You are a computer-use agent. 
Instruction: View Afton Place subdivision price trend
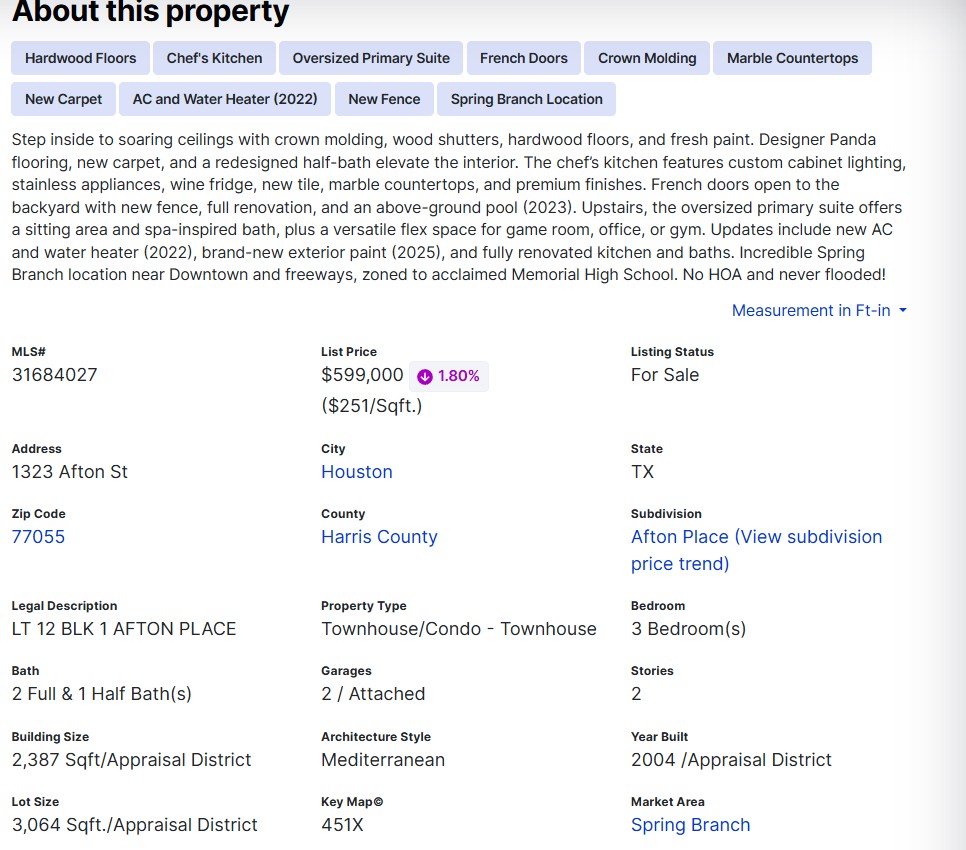756,550
